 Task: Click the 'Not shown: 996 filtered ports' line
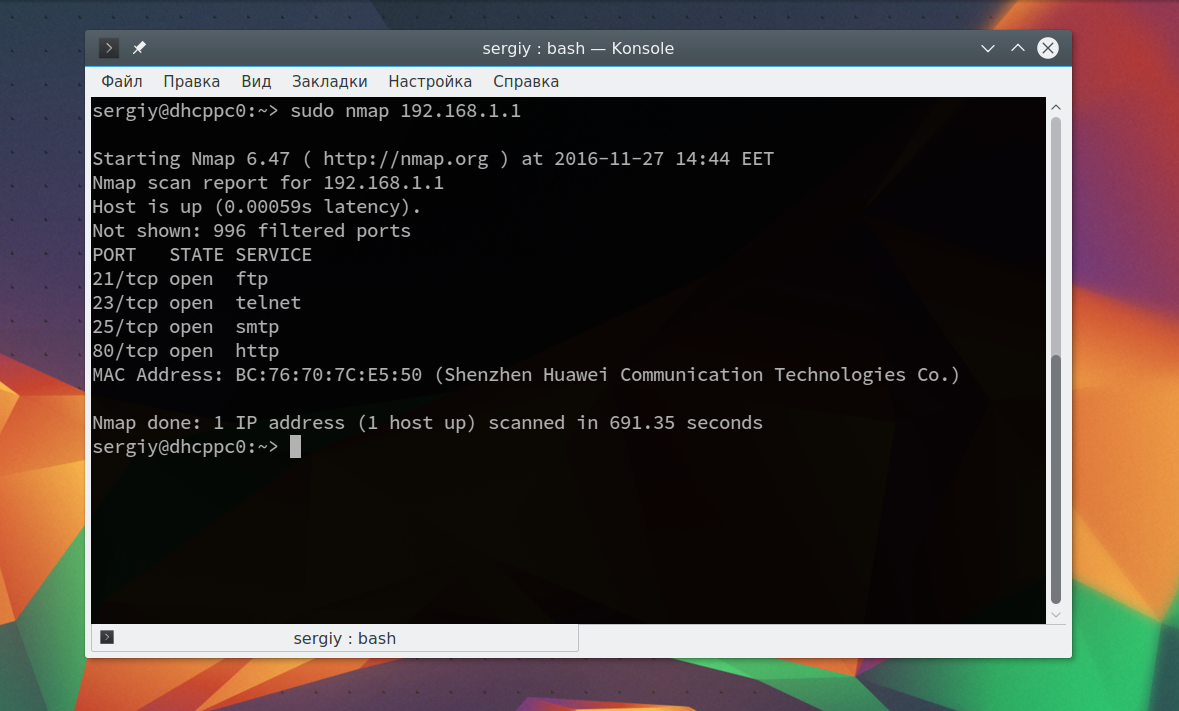tap(251, 231)
